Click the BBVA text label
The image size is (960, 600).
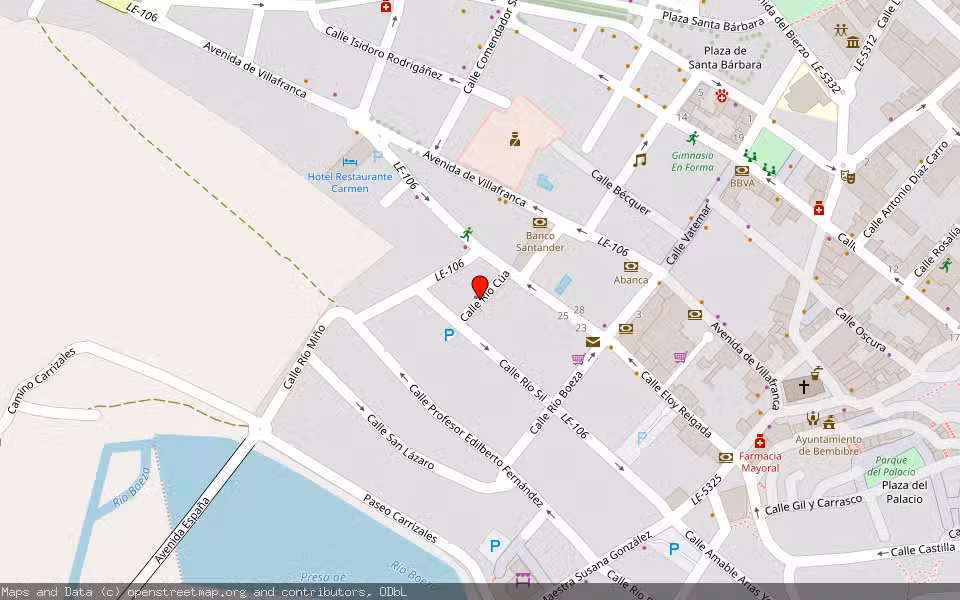point(742,183)
